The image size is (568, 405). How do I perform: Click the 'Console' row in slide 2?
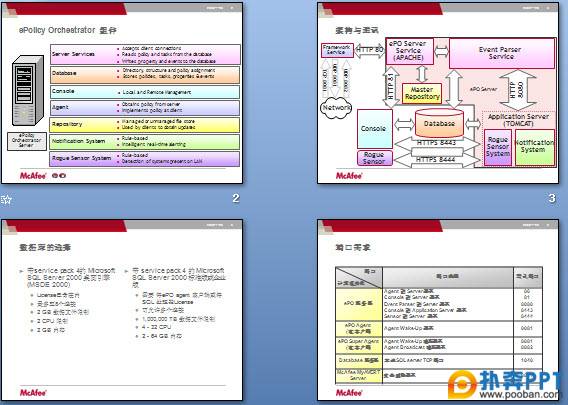[145, 92]
